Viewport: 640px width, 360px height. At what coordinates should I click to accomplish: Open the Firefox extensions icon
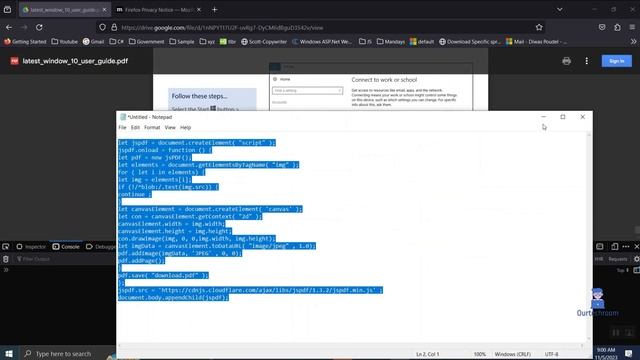617,27
